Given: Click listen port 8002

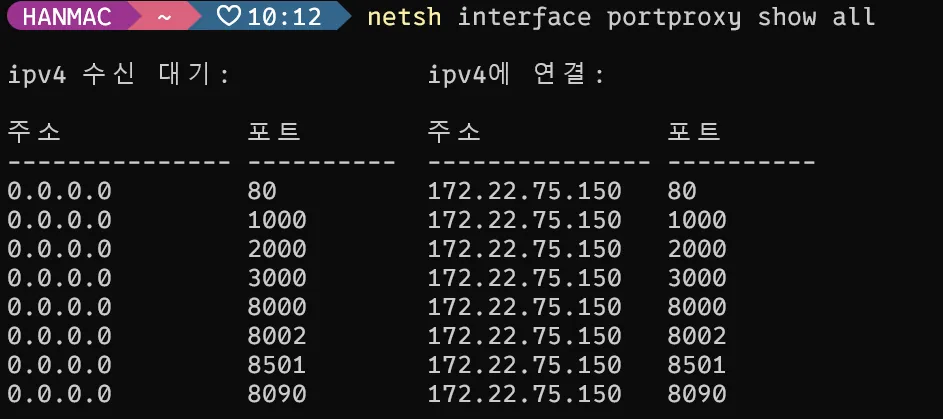Looking at the screenshot, I should [x=277, y=336].
